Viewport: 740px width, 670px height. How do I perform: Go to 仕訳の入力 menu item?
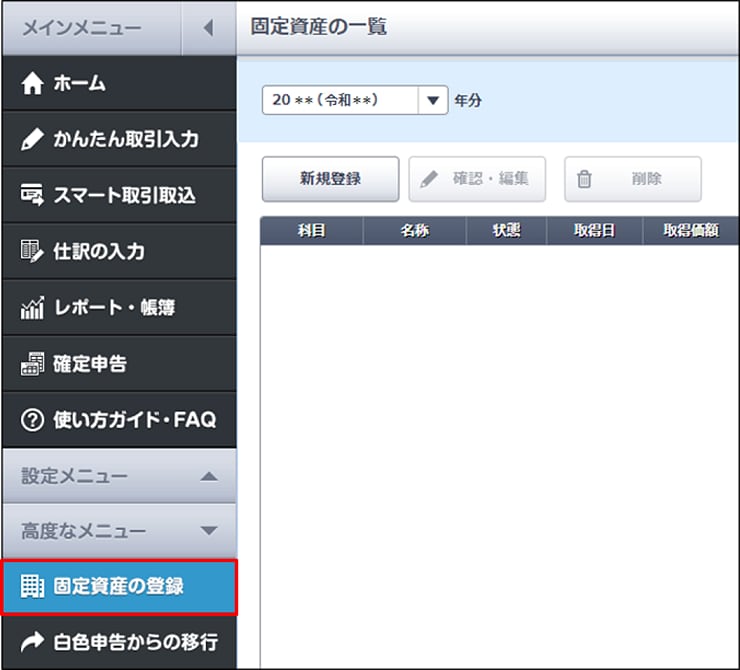click(x=119, y=251)
